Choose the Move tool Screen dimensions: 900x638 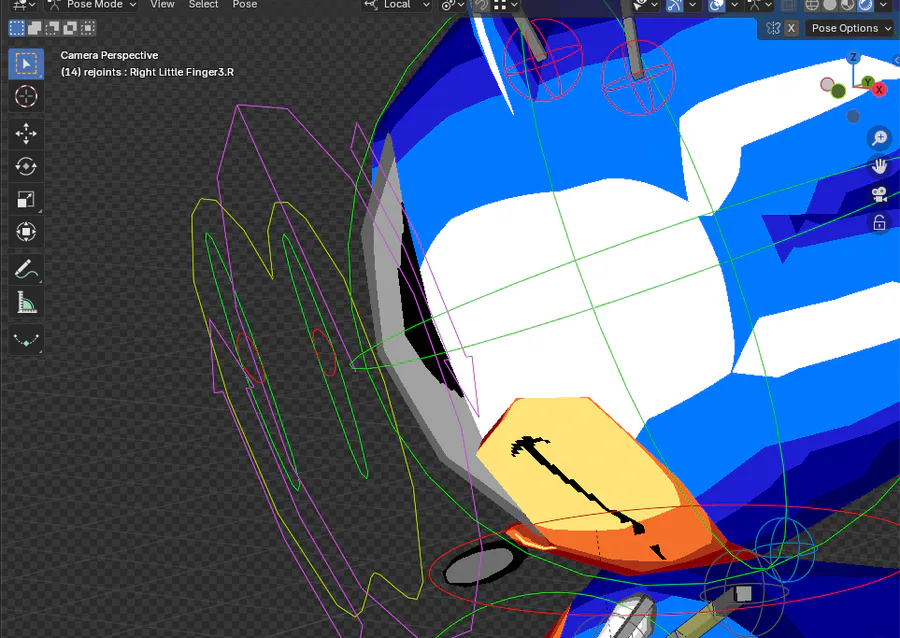click(x=26, y=133)
